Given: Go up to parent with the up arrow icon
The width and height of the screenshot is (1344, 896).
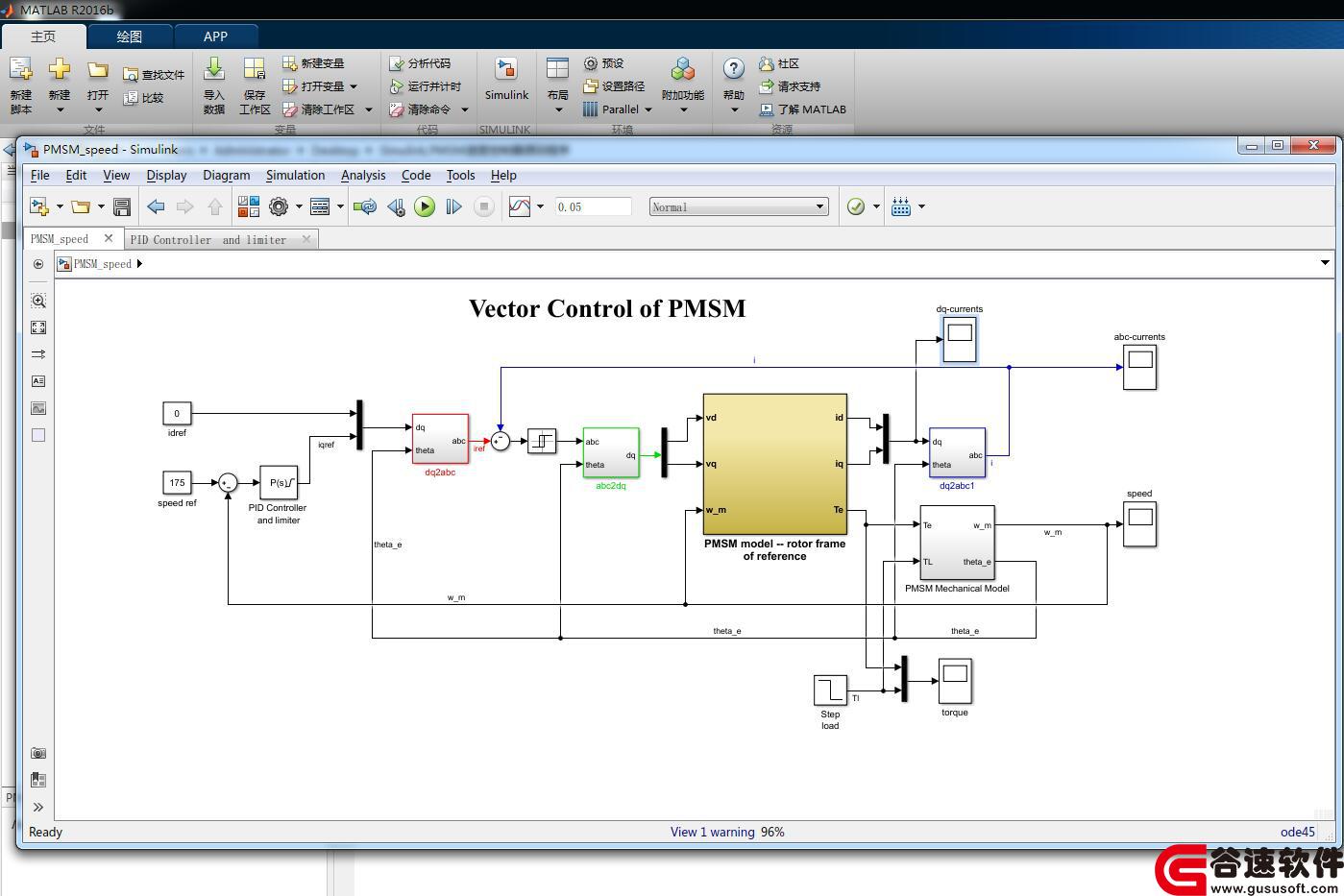Looking at the screenshot, I should 215,206.
